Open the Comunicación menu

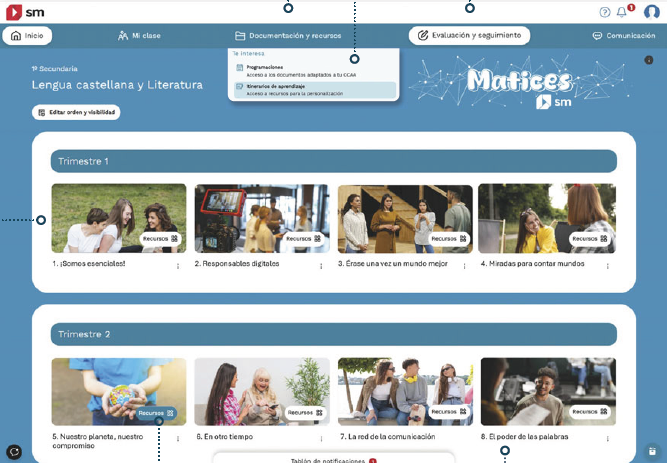(623, 35)
